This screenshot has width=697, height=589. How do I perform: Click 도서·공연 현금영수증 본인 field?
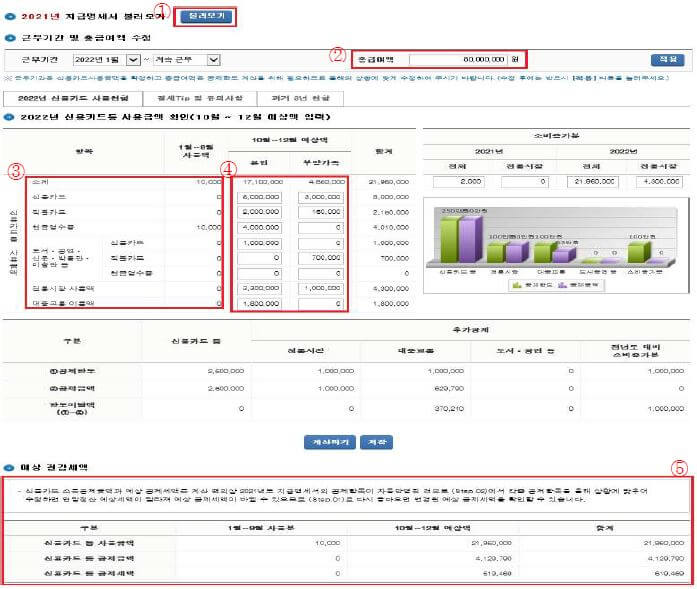[259, 273]
